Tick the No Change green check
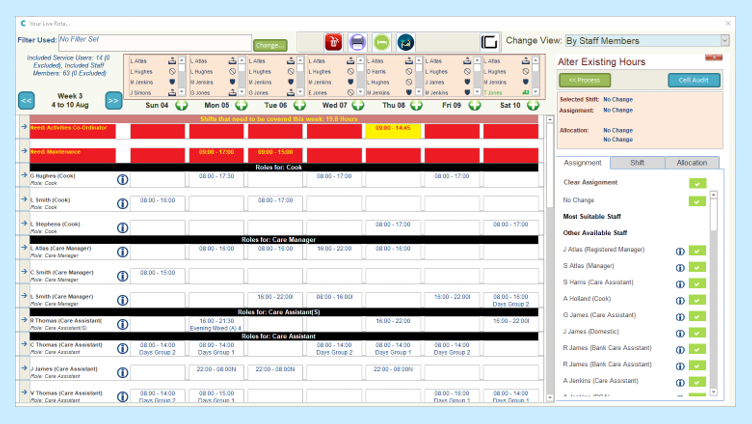The height and width of the screenshot is (424, 752). [697, 201]
